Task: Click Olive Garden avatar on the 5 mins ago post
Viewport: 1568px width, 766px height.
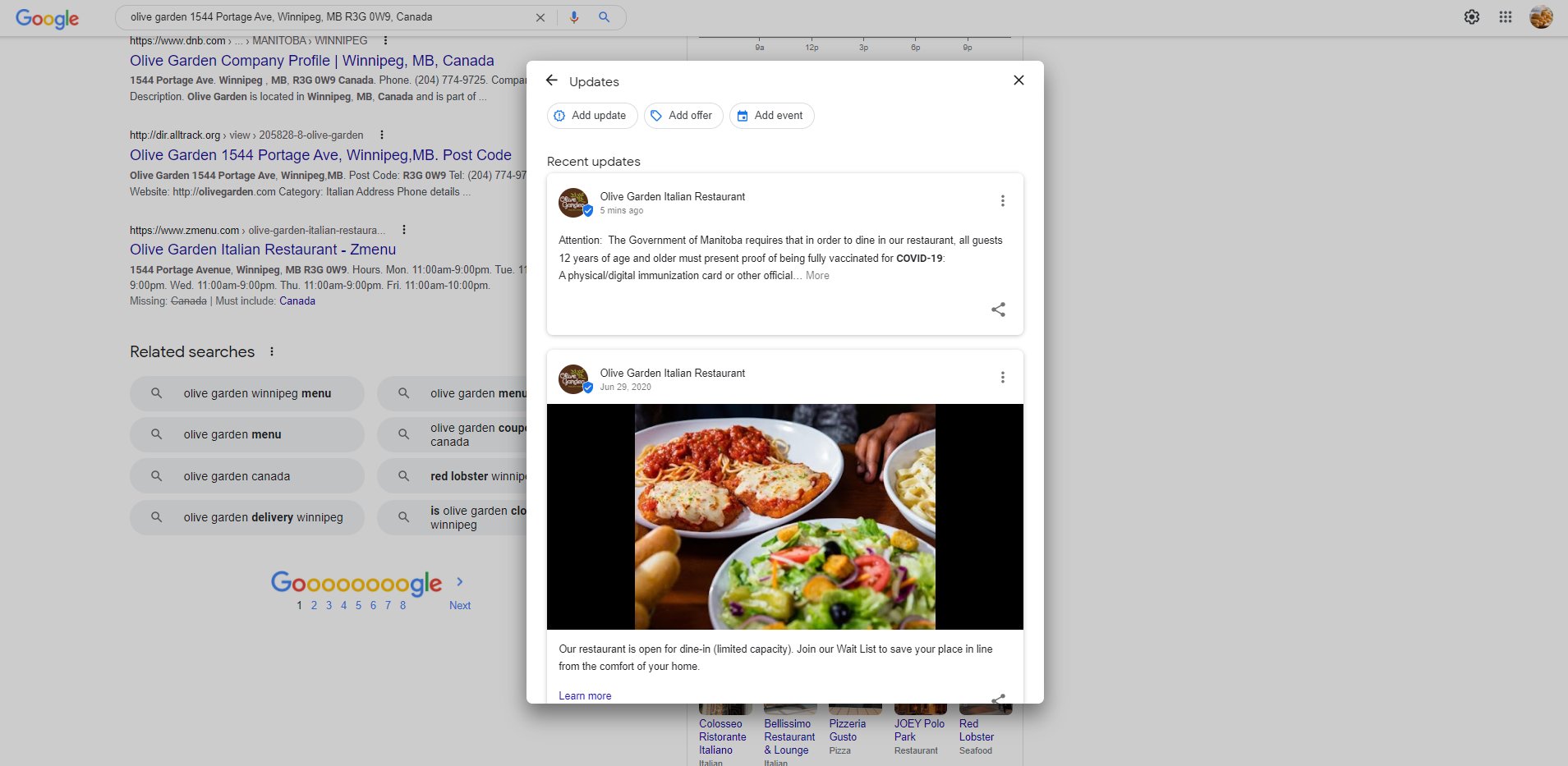Action: point(574,203)
